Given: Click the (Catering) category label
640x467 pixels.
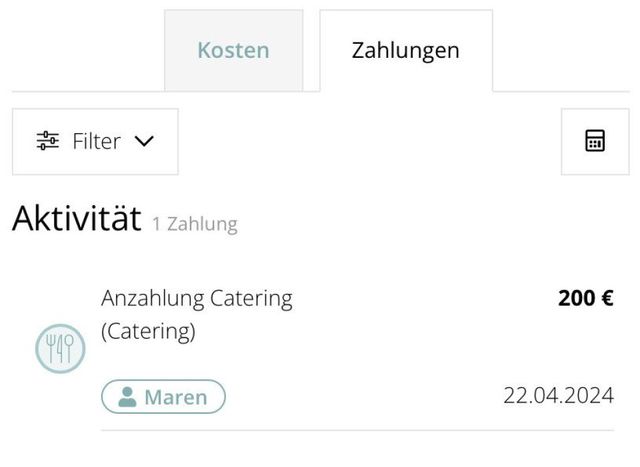Looking at the screenshot, I should (148, 331).
